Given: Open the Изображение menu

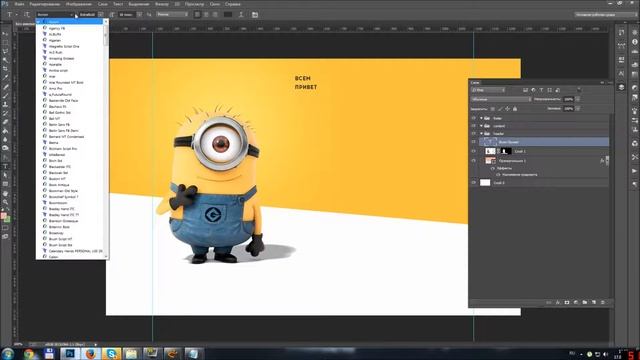Looking at the screenshot, I should [79, 4].
